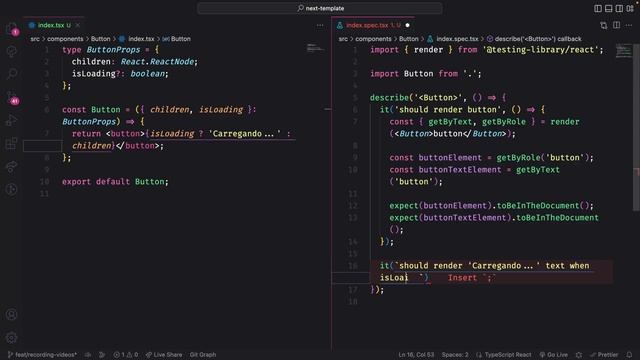Screen dimensions: 640x360
Task: Open Git Graph from status bar
Action: (x=203, y=355)
